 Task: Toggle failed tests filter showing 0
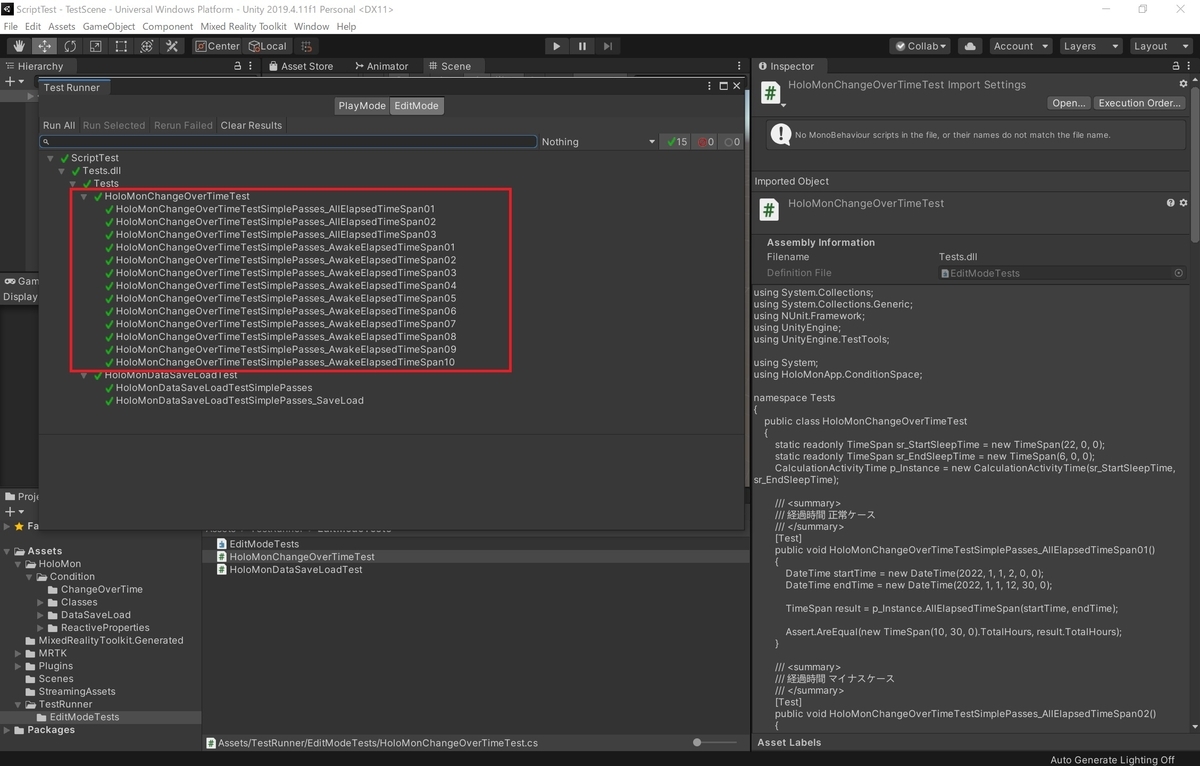click(x=704, y=142)
